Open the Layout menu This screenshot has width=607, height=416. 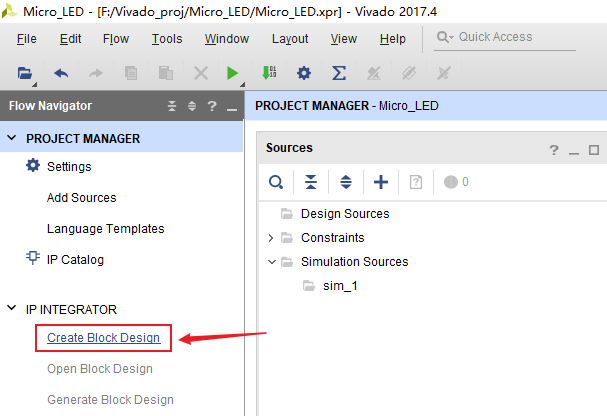click(290, 39)
